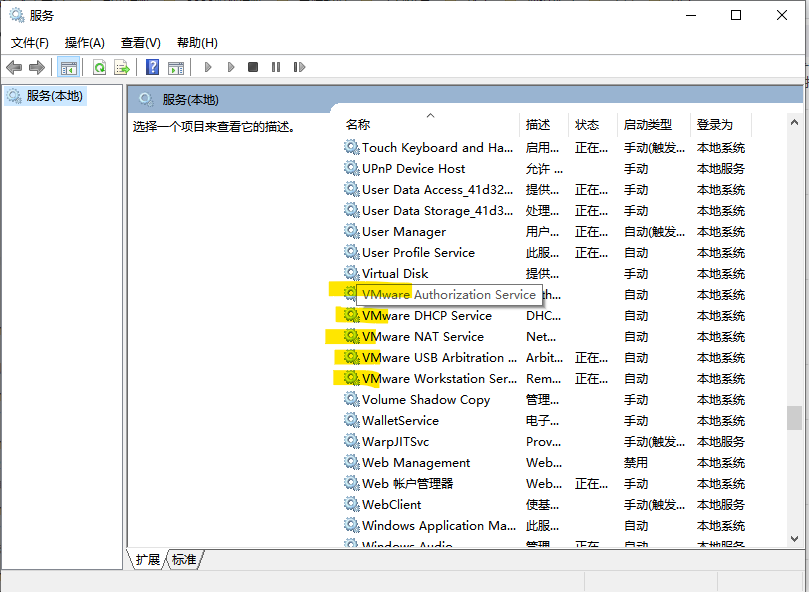Click the scrollbar down arrow

click(x=794, y=538)
